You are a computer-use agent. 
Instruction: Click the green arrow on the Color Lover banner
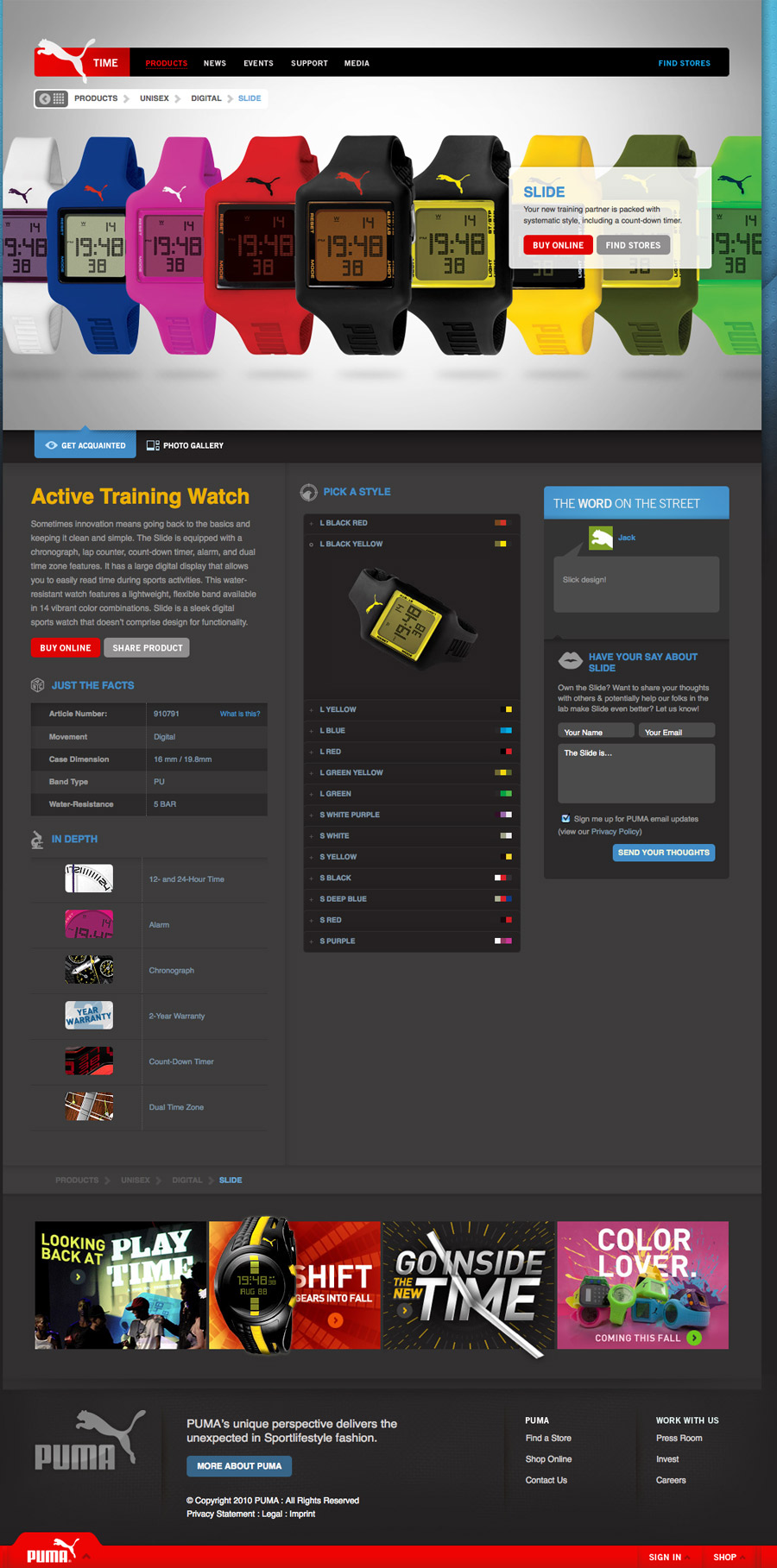[694, 1338]
